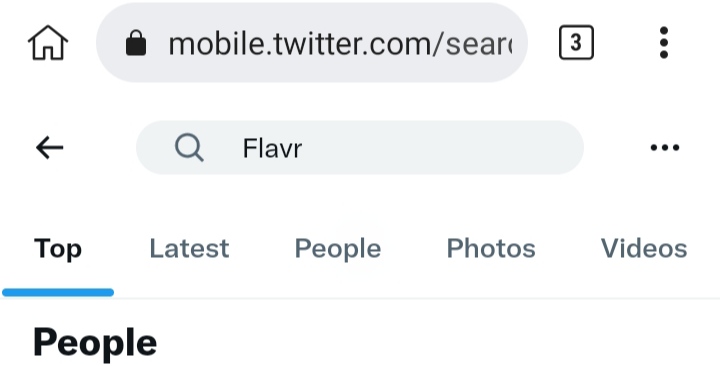Click the address bar left of the padlock
The width and height of the screenshot is (720, 366).
coord(112,43)
